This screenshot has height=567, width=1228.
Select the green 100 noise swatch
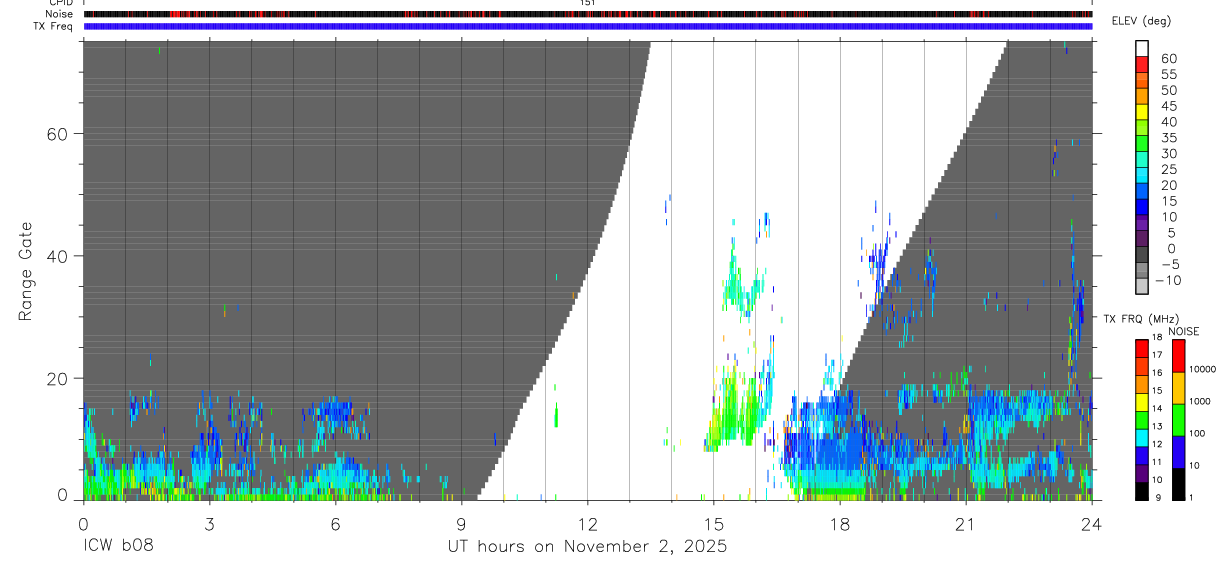pos(1178,419)
